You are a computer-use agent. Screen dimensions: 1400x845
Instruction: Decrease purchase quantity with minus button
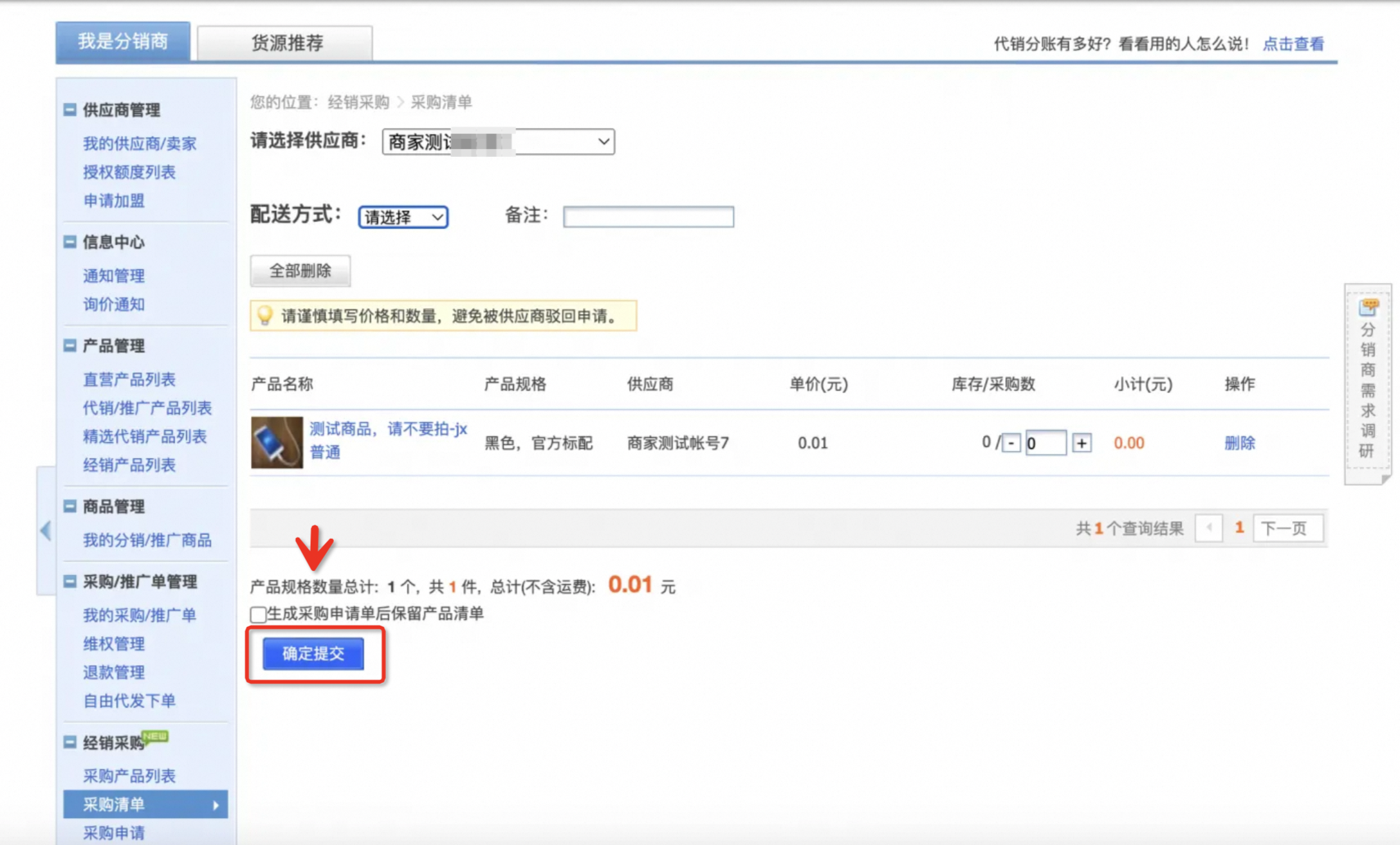point(1011,443)
